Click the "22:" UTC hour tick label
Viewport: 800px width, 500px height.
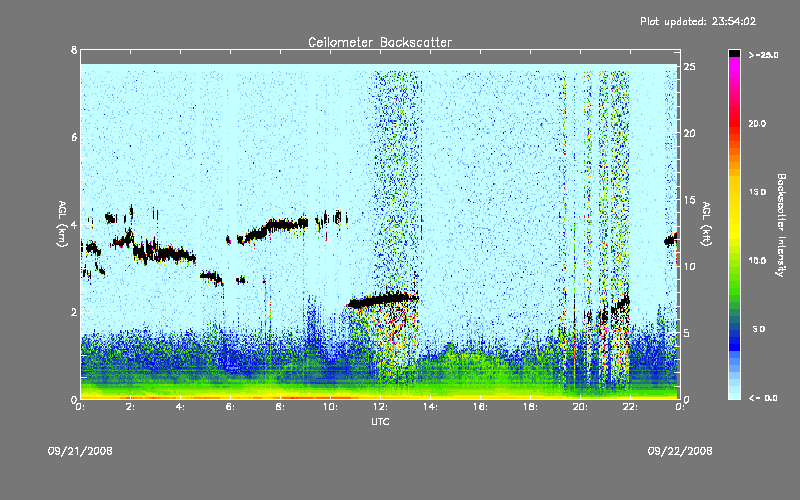(630, 407)
